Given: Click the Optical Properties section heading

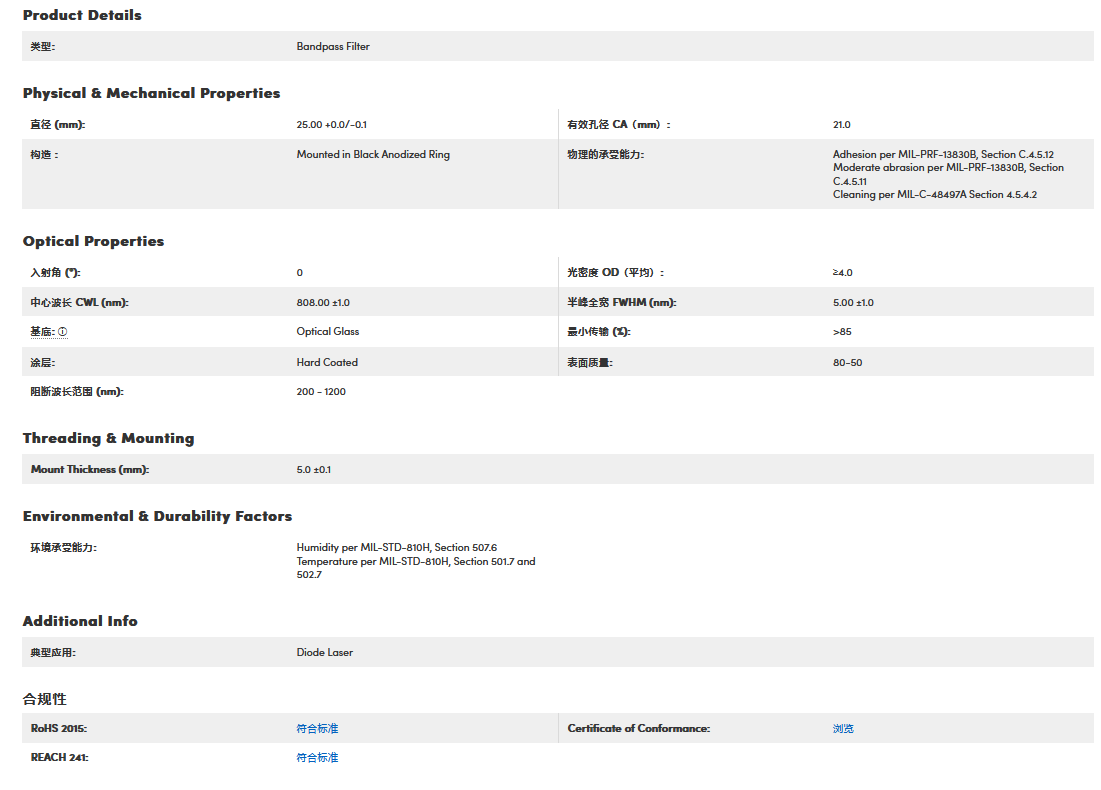Looking at the screenshot, I should [x=93, y=241].
